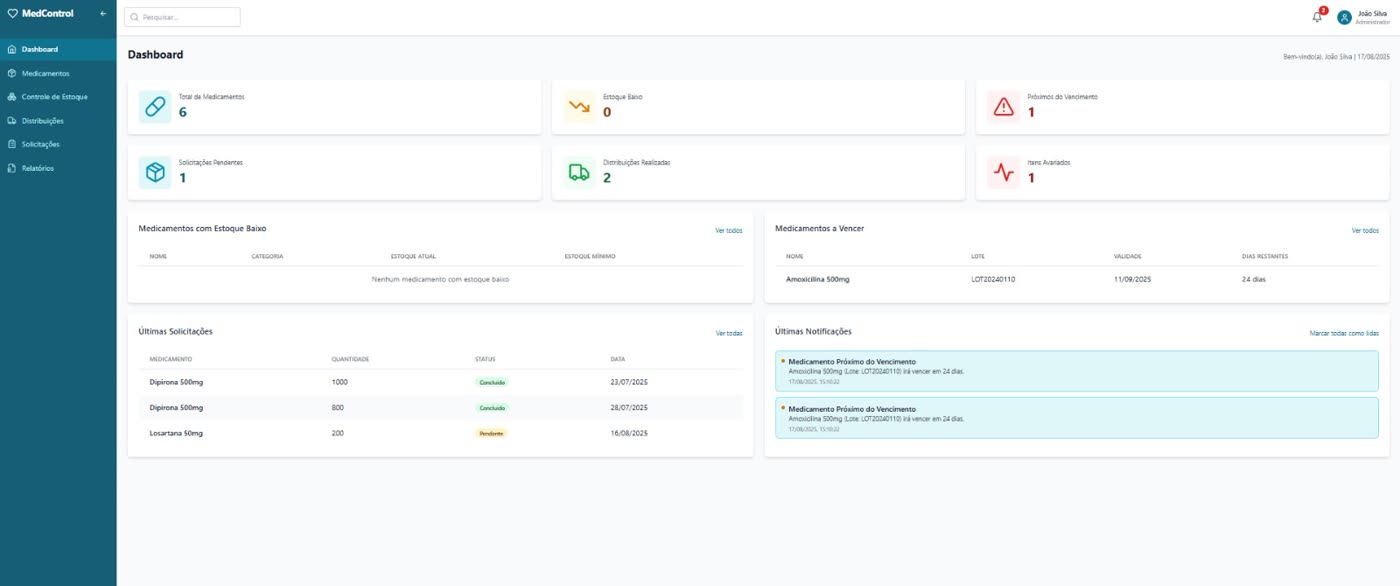The width and height of the screenshot is (1400, 586).
Task: Open the first Medicamento Próximo do Vencimento notification
Action: pyautogui.click(x=1077, y=370)
